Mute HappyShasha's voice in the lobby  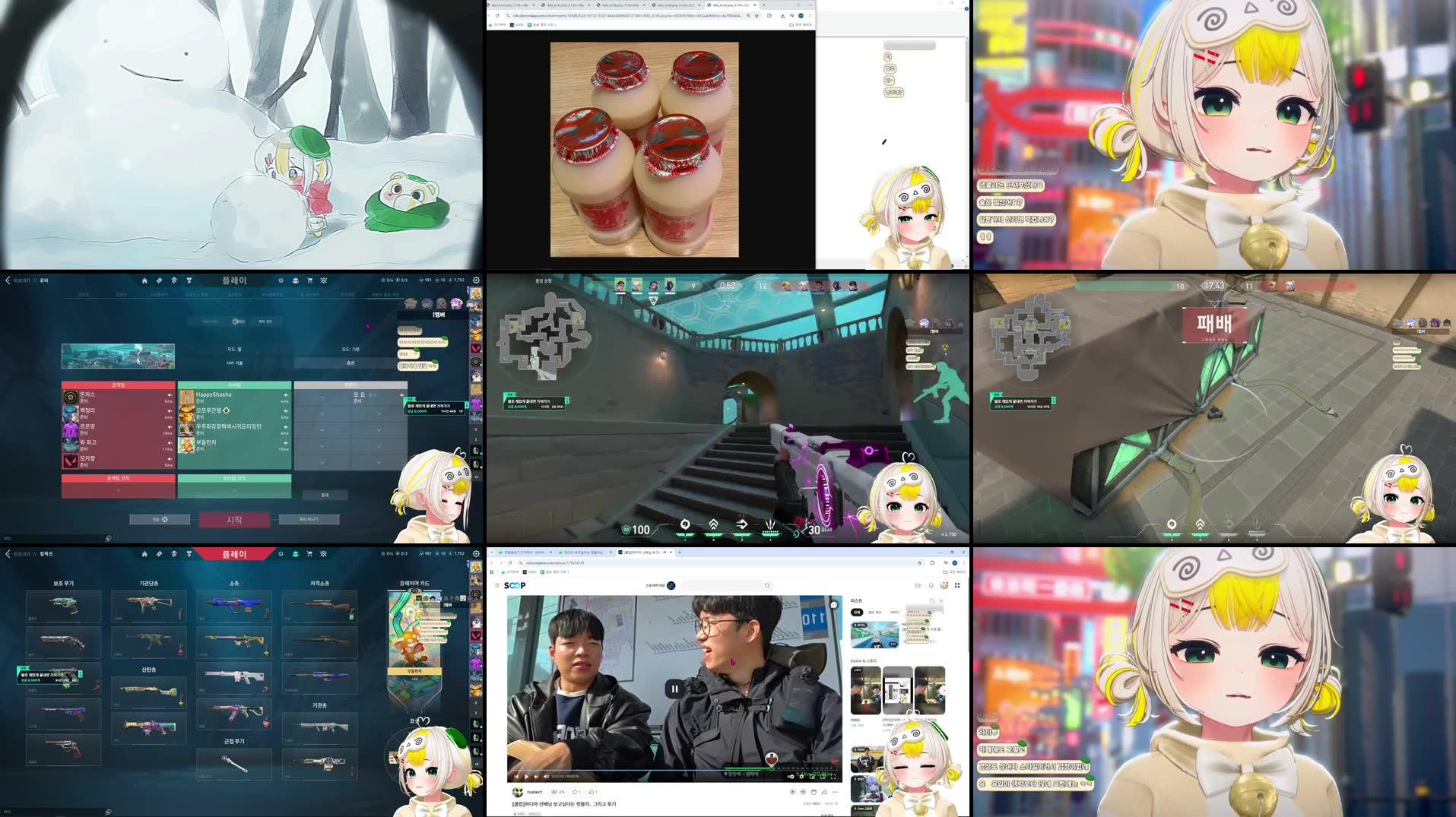click(x=286, y=395)
